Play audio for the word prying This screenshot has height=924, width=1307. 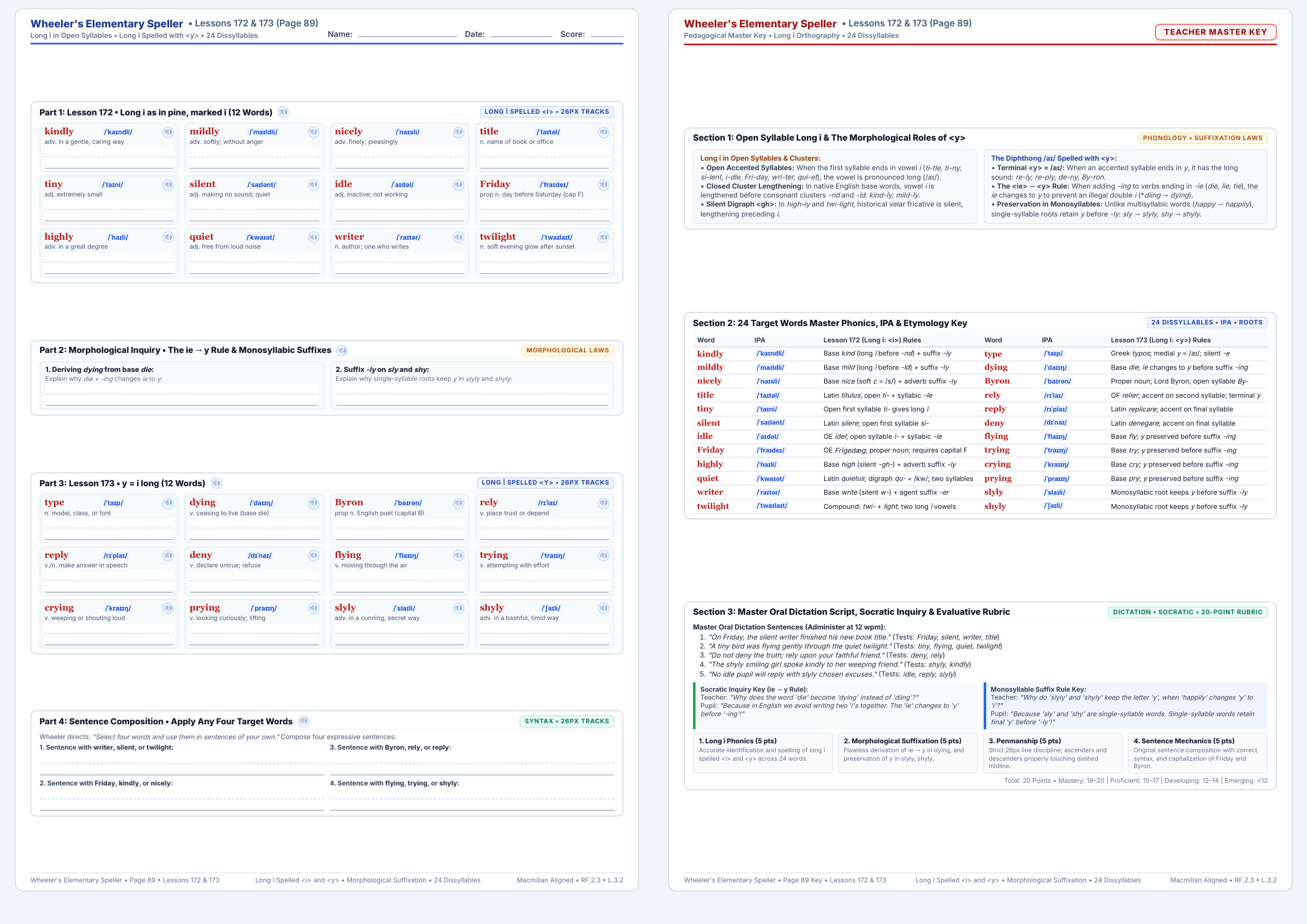(x=314, y=608)
